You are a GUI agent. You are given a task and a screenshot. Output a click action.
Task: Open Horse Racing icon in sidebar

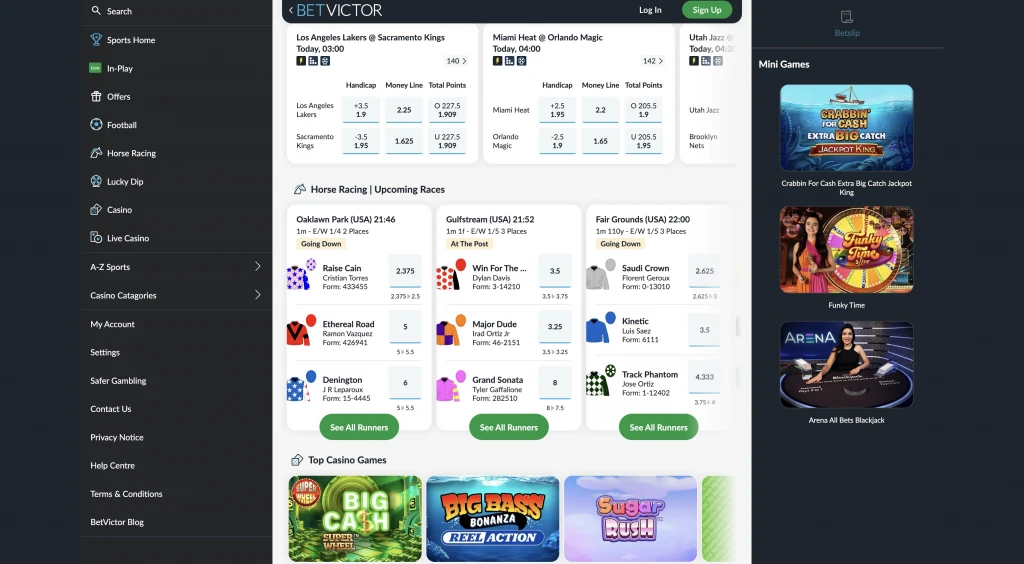pos(96,153)
